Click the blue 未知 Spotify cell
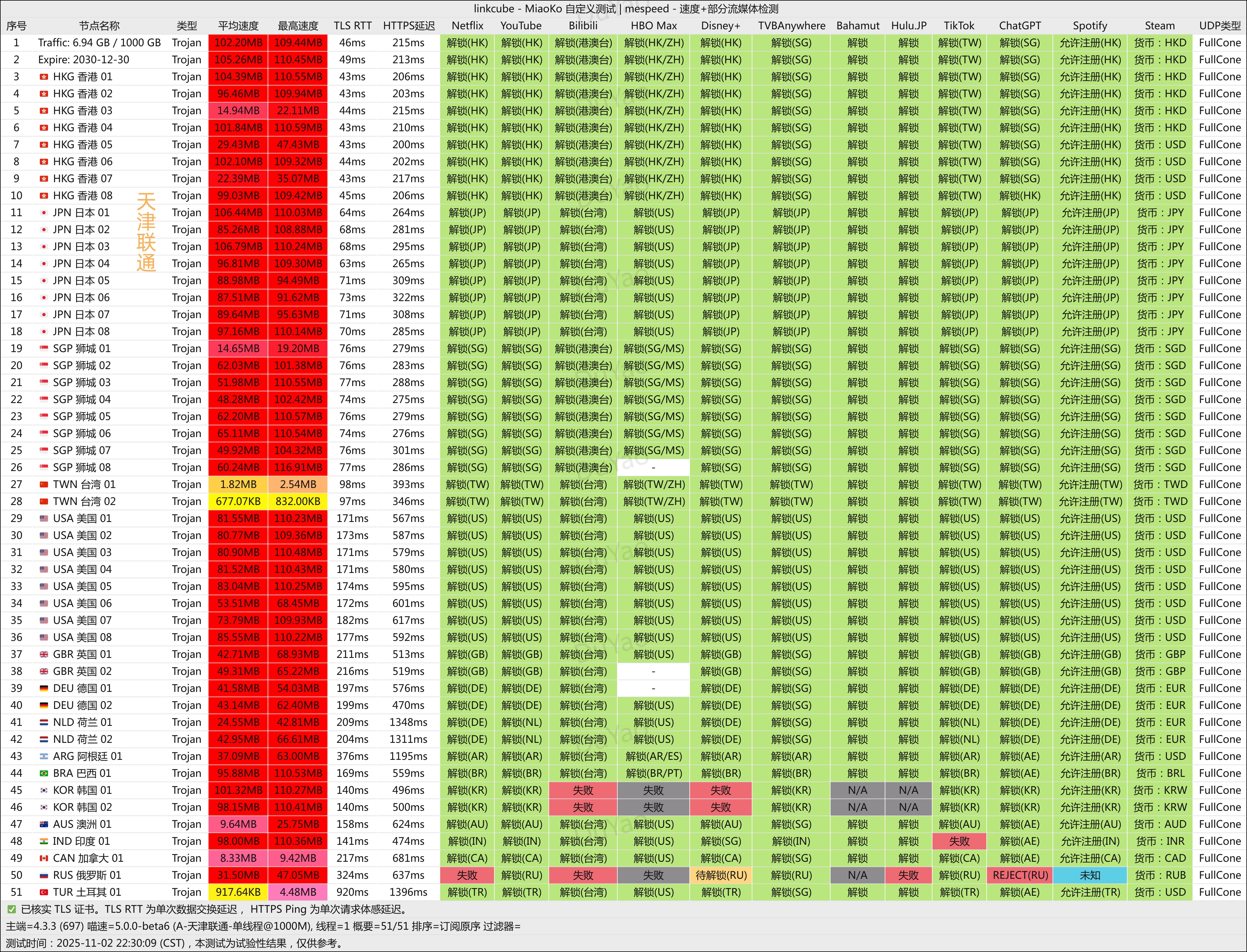 [1089, 876]
